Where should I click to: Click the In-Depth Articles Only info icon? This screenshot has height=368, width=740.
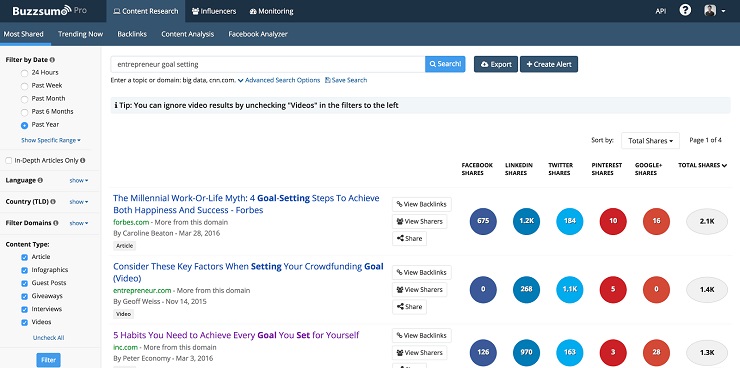[x=83, y=160]
